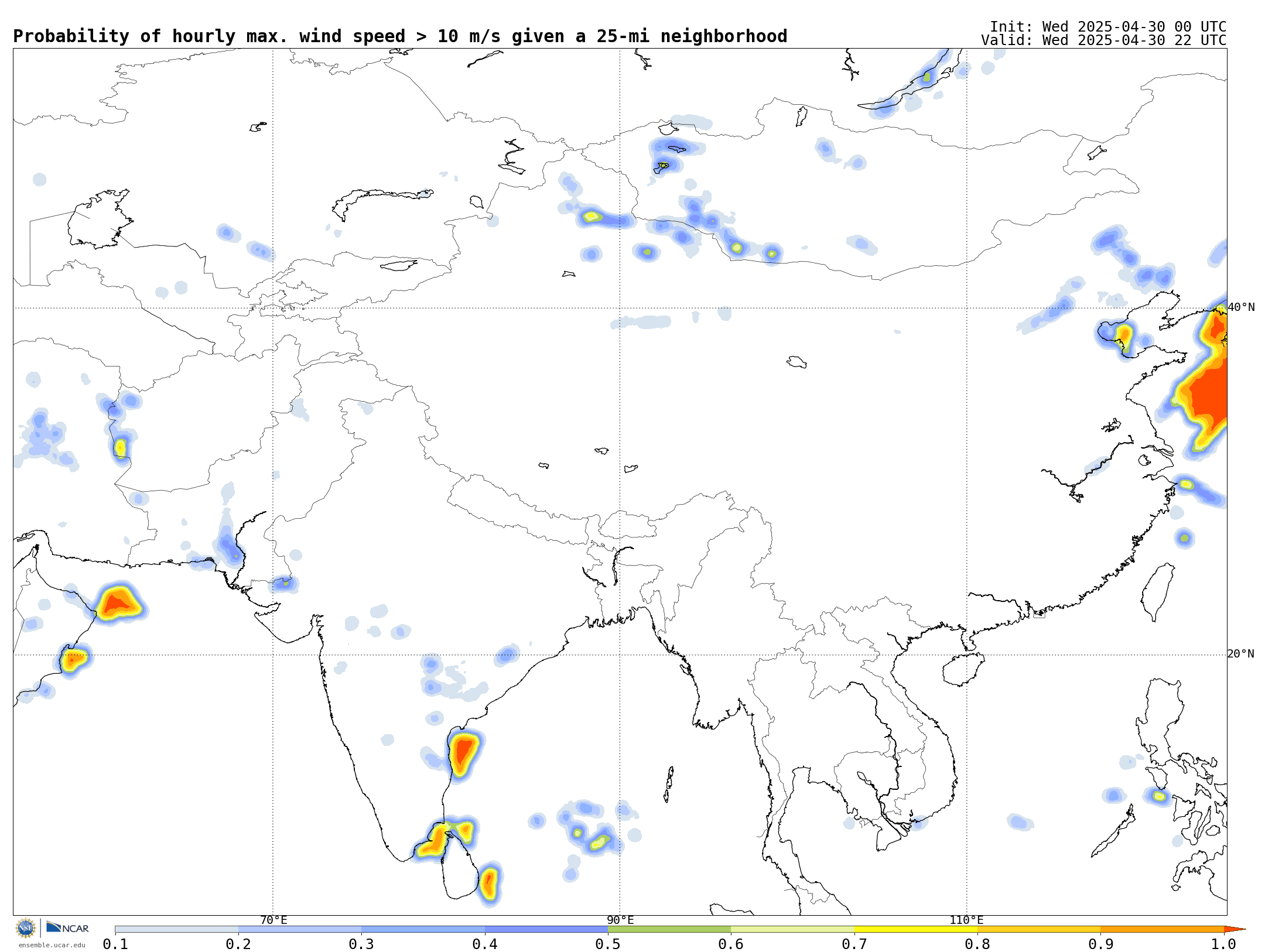The width and height of the screenshot is (1265, 952).
Task: Click the Init time label
Action: (1108, 27)
